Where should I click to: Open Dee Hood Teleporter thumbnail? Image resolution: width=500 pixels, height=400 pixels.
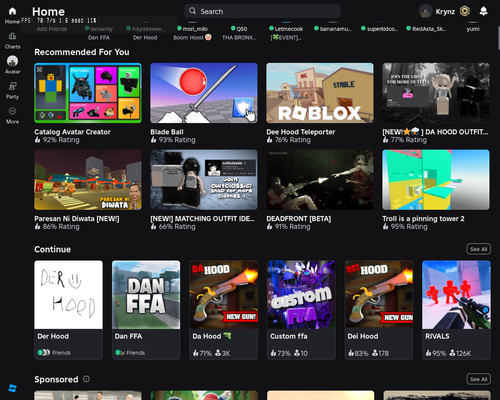click(320, 93)
